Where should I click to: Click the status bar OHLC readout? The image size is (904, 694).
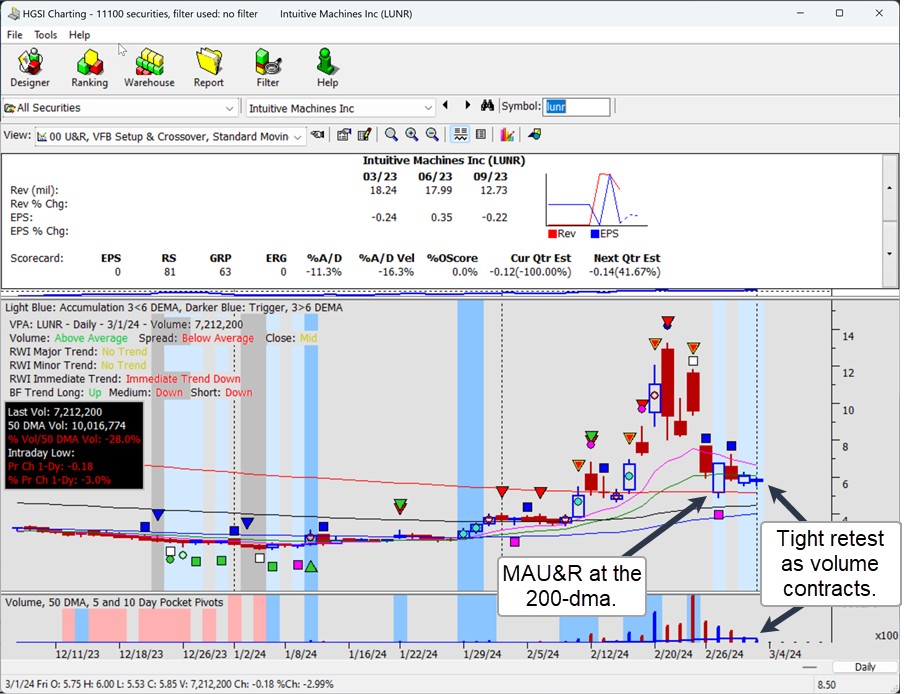click(168, 684)
